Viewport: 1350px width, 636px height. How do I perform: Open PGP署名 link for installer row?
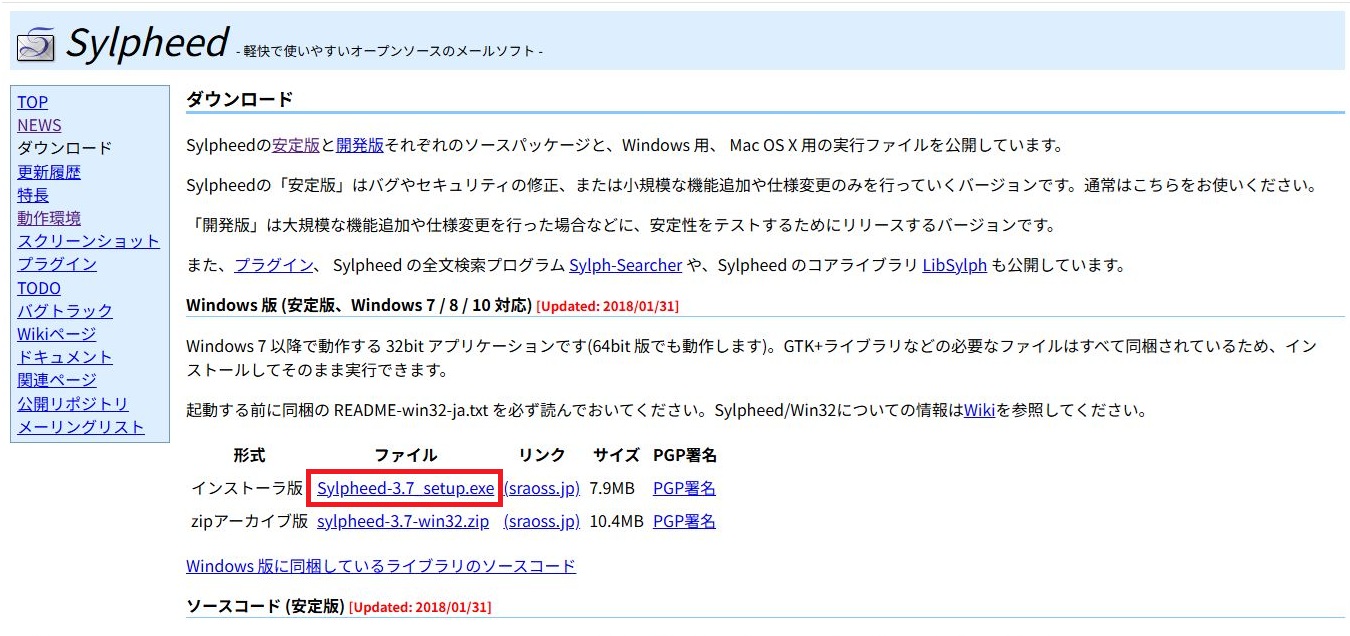pos(684,489)
